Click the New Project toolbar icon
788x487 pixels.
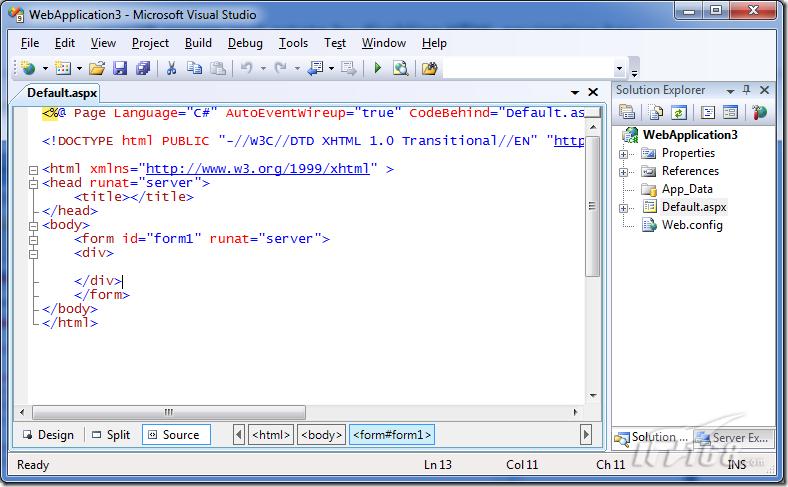[x=29, y=68]
